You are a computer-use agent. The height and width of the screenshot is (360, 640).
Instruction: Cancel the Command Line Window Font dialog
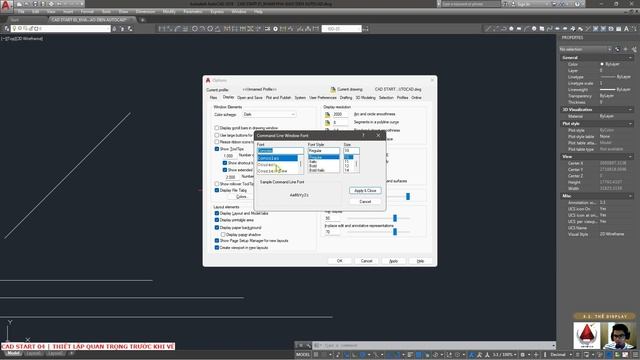coord(365,202)
